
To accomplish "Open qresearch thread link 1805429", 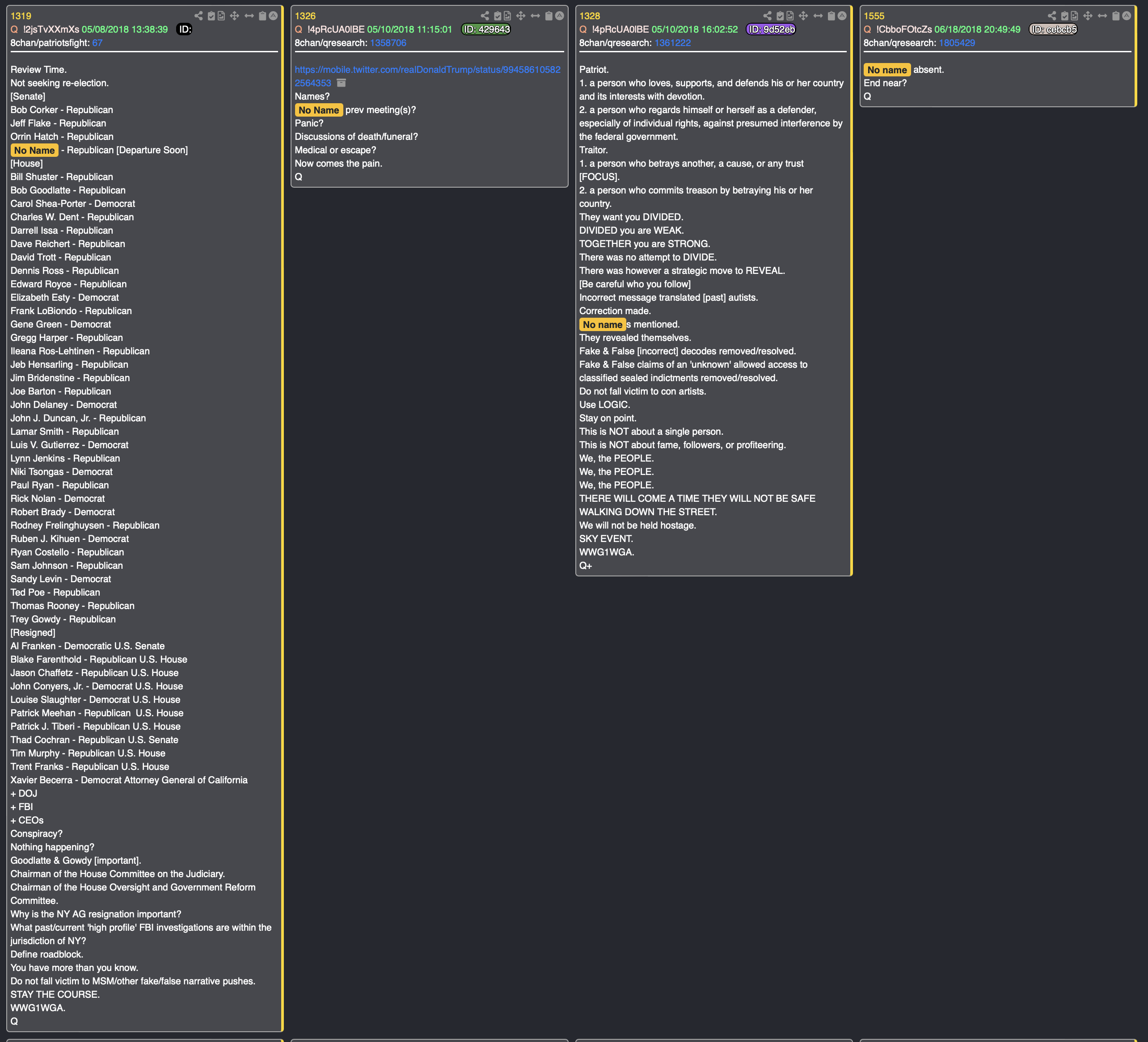I will pyautogui.click(x=957, y=43).
